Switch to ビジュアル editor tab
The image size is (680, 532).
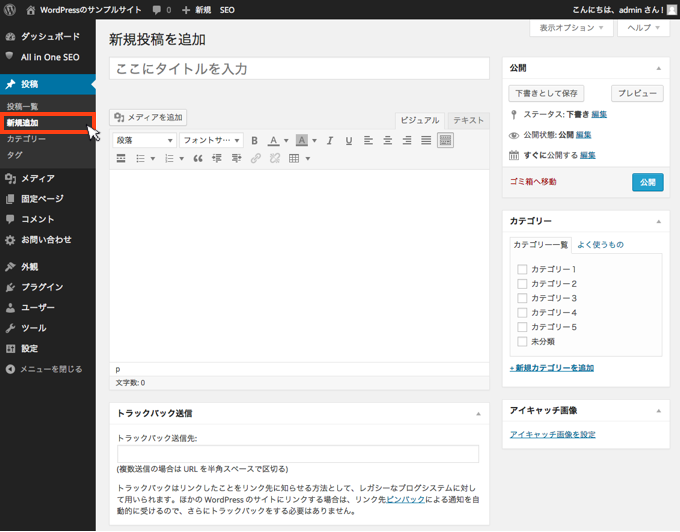[420, 121]
